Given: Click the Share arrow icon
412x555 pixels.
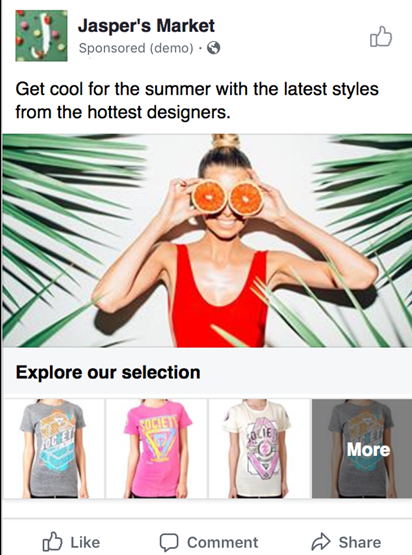Looking at the screenshot, I should click(321, 542).
